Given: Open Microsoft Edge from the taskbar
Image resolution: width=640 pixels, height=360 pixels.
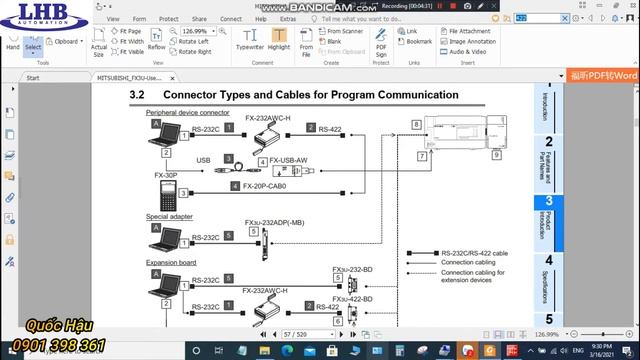Looking at the screenshot, I should (287, 351).
